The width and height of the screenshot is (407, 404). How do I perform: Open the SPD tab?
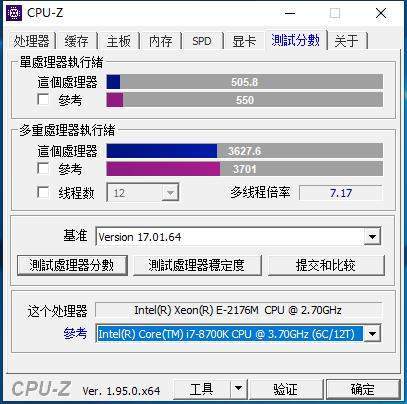pos(202,41)
